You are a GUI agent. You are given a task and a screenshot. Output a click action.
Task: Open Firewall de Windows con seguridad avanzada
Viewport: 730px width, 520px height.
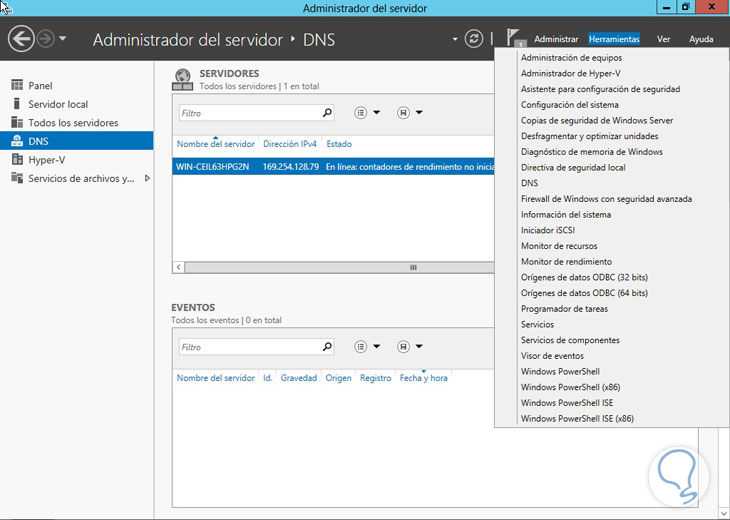click(x=606, y=199)
